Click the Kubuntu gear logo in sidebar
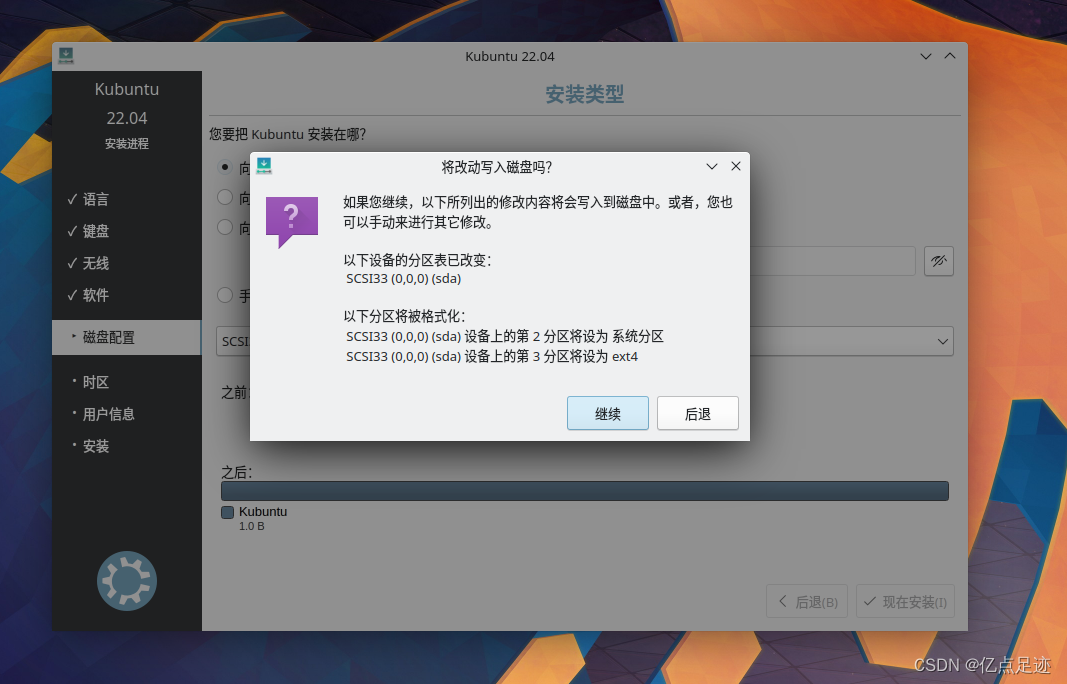Screen dimensions: 1067x684 (x=127, y=581)
